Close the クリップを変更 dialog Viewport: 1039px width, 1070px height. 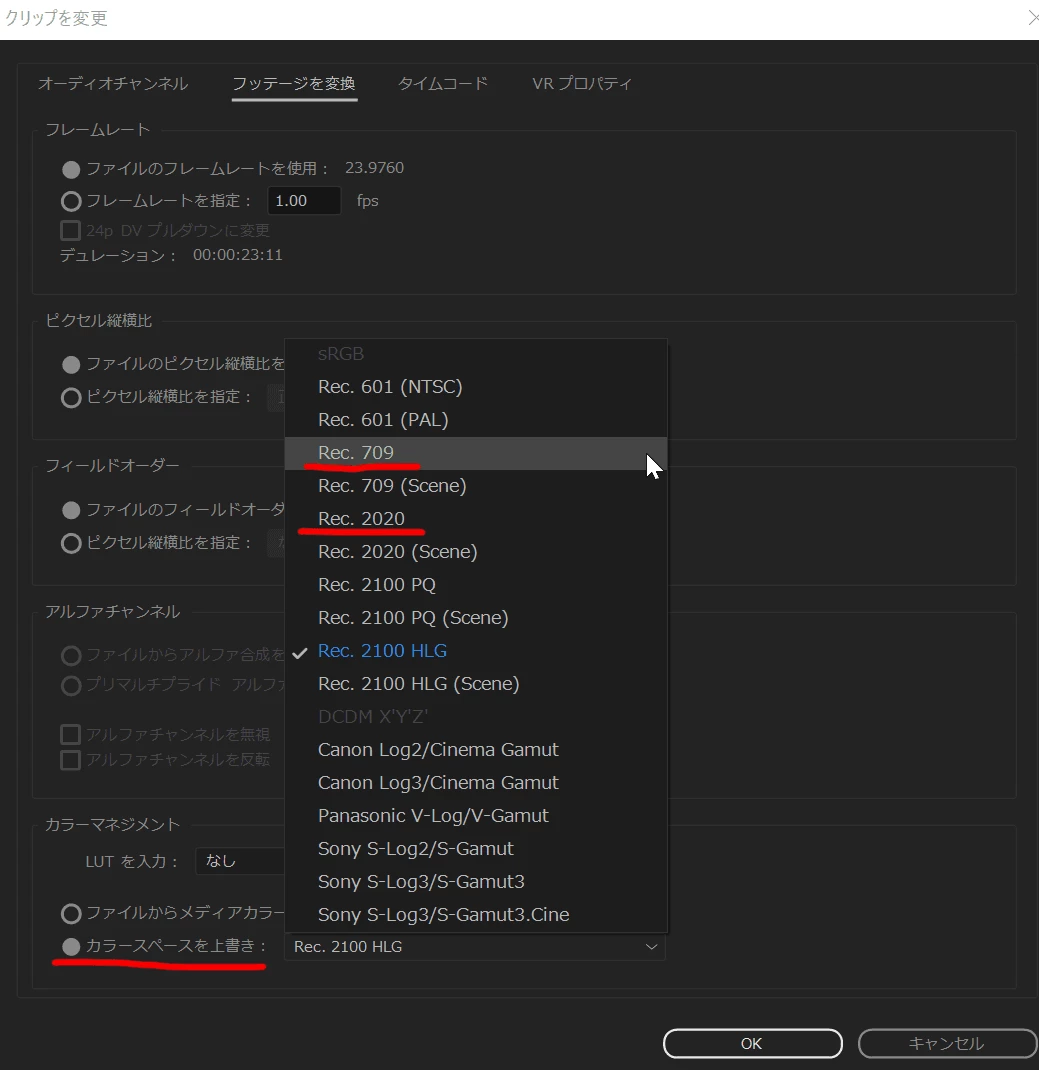coord(1033,18)
